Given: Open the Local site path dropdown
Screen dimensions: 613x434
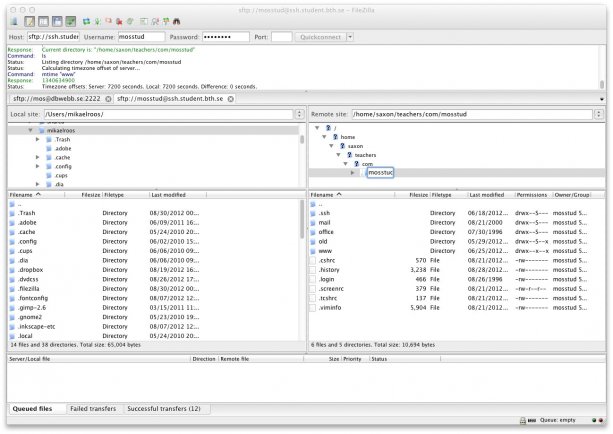Looking at the screenshot, I should (299, 114).
